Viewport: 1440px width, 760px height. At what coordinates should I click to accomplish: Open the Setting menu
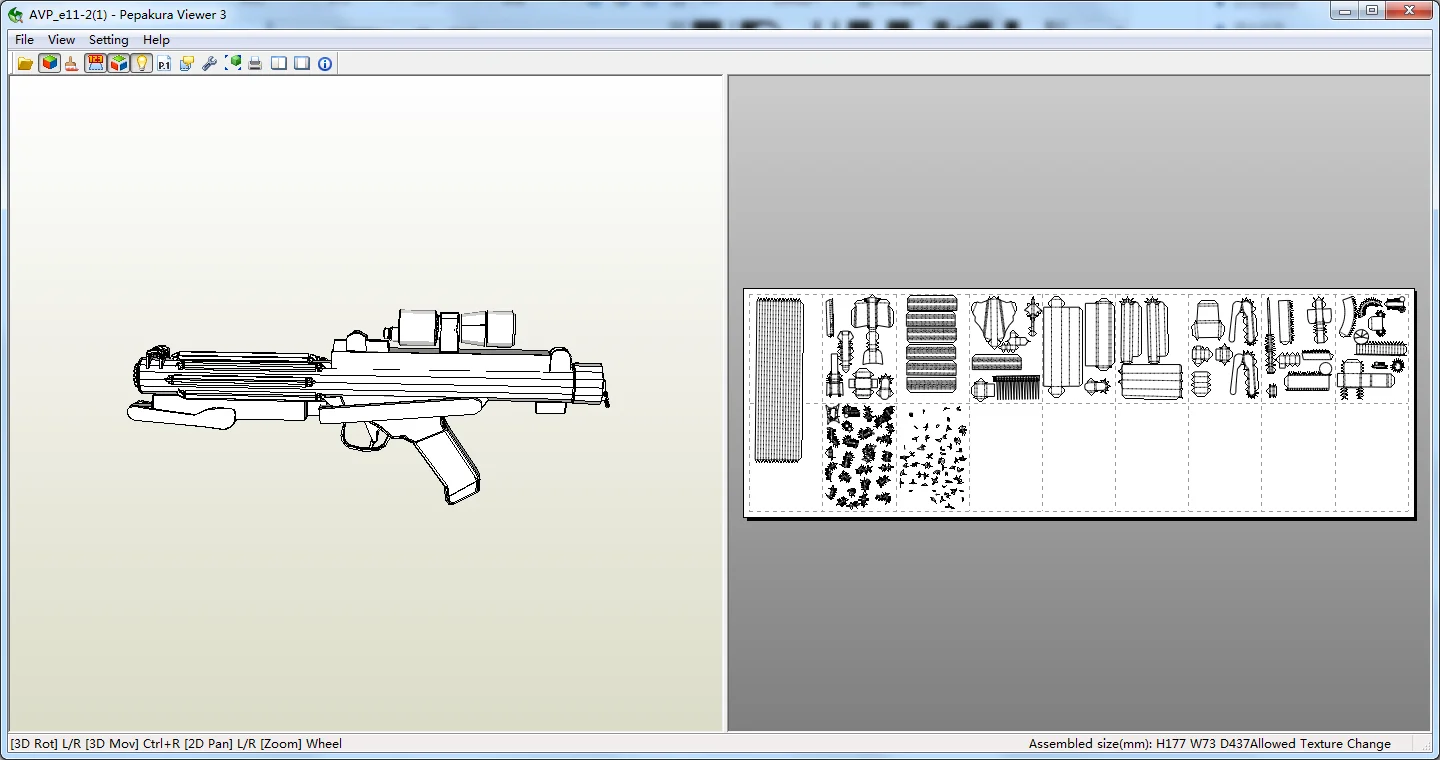(109, 40)
